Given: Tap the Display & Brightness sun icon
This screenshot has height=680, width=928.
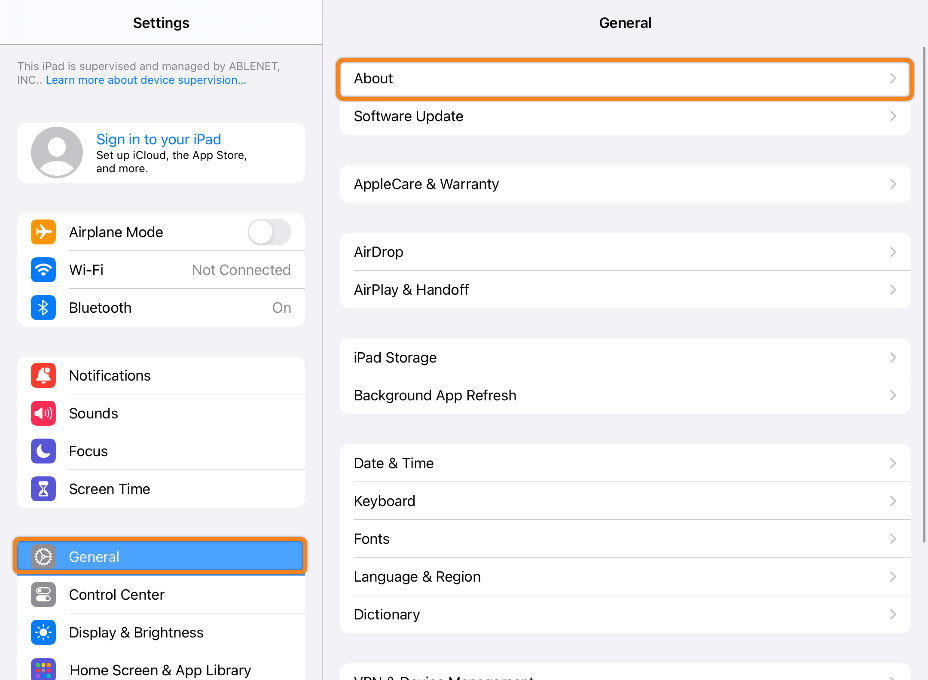Looking at the screenshot, I should (x=43, y=633).
